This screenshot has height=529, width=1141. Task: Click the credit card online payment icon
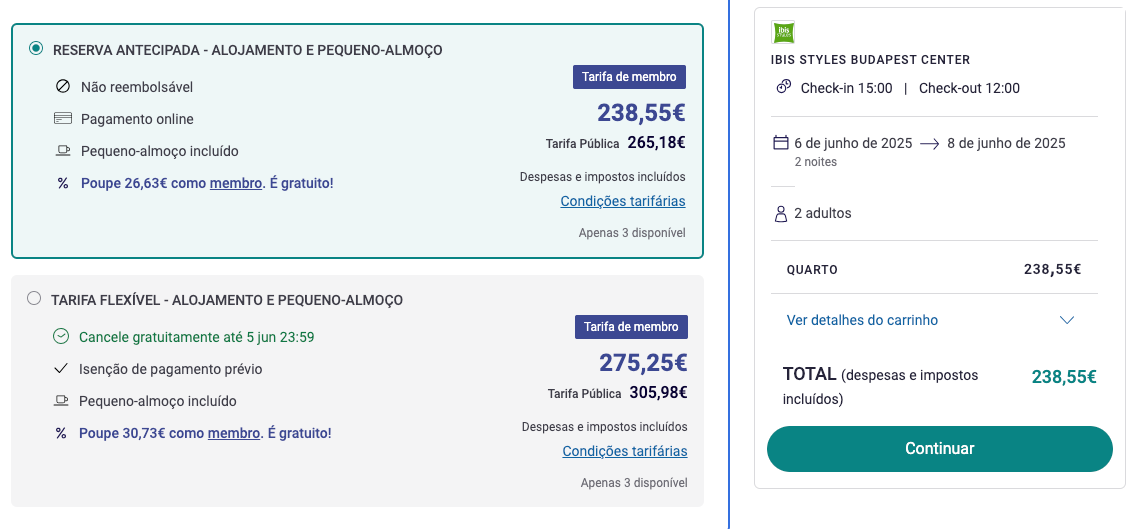point(63,119)
